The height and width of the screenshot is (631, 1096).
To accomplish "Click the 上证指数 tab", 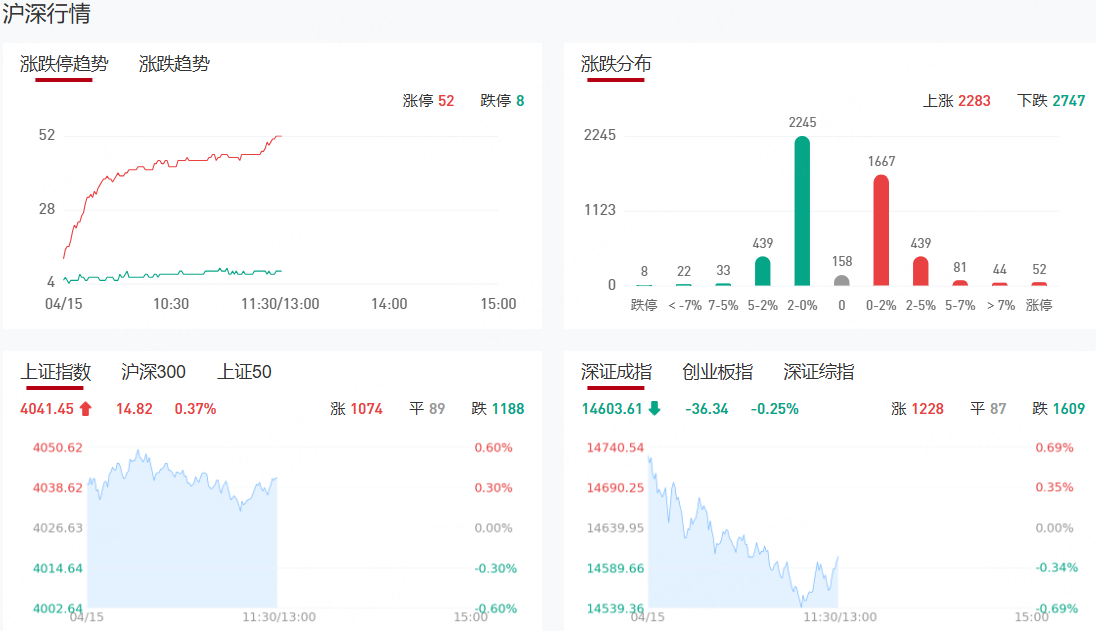I will 56,372.
